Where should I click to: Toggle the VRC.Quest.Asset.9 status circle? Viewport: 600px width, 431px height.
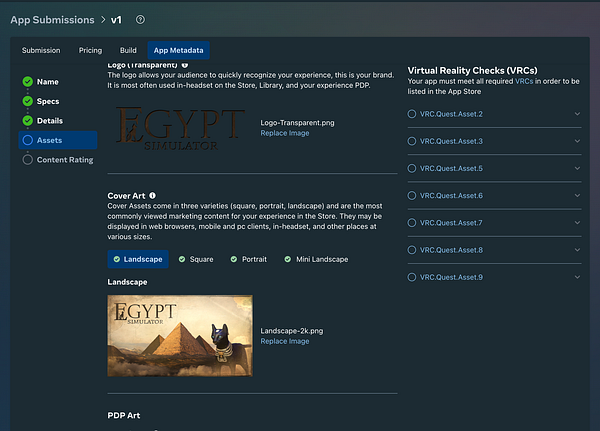412,277
